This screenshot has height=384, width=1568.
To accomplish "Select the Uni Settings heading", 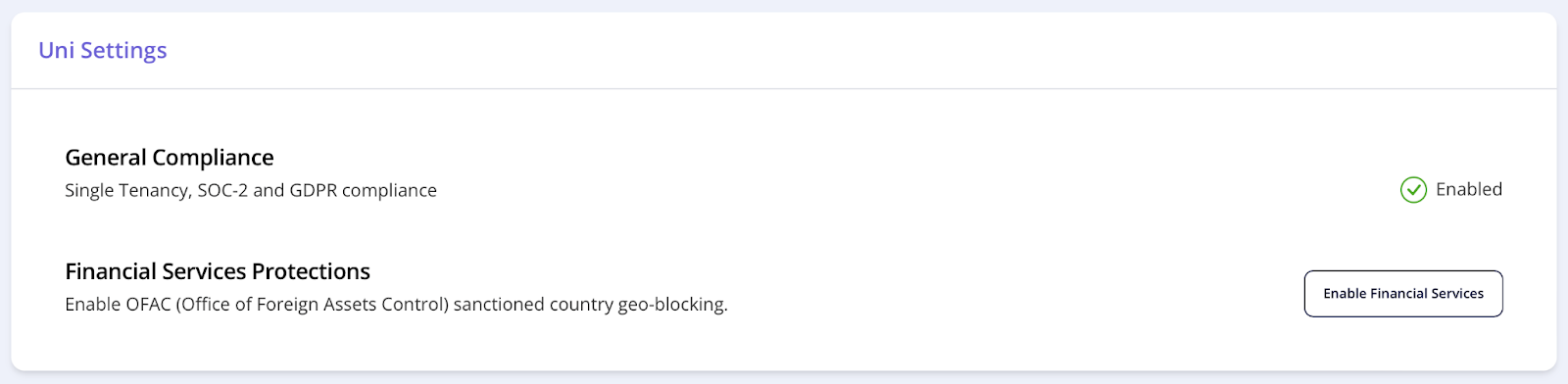I will [103, 51].
